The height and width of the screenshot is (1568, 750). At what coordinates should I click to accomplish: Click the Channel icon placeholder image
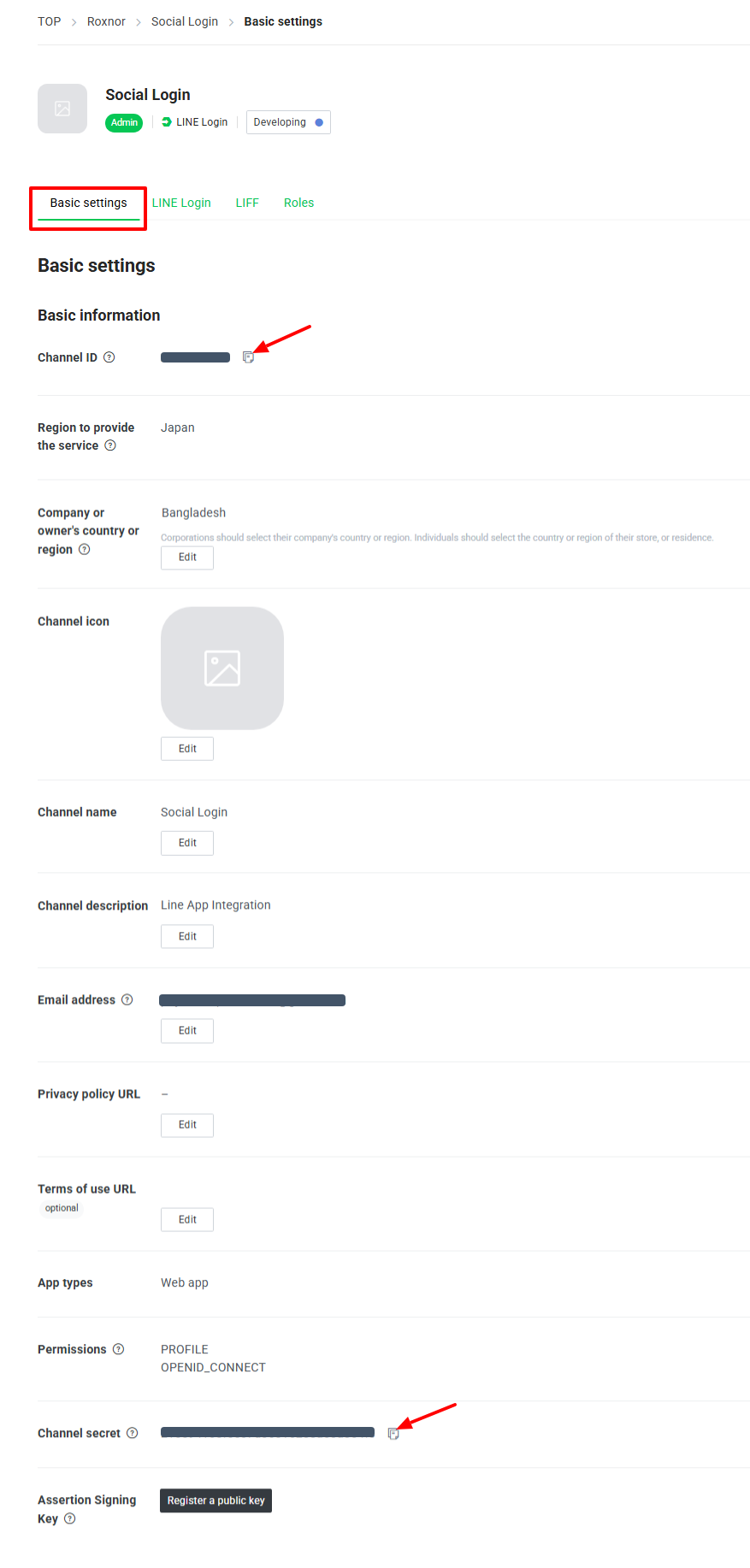pos(221,668)
